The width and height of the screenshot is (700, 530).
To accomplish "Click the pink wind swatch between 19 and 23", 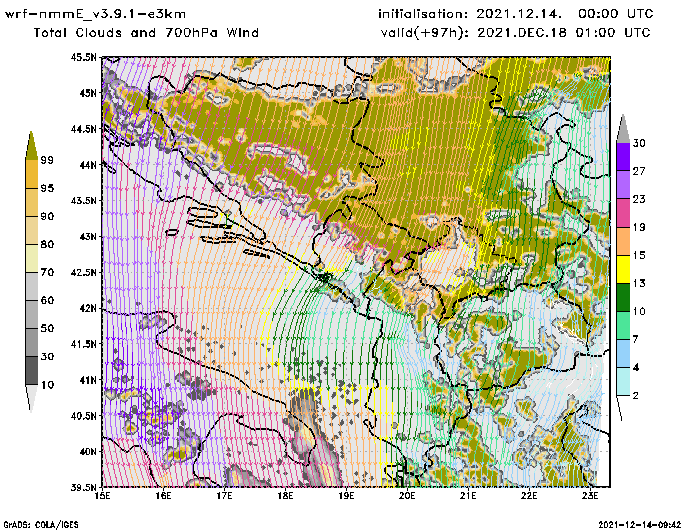I will [x=623, y=213].
